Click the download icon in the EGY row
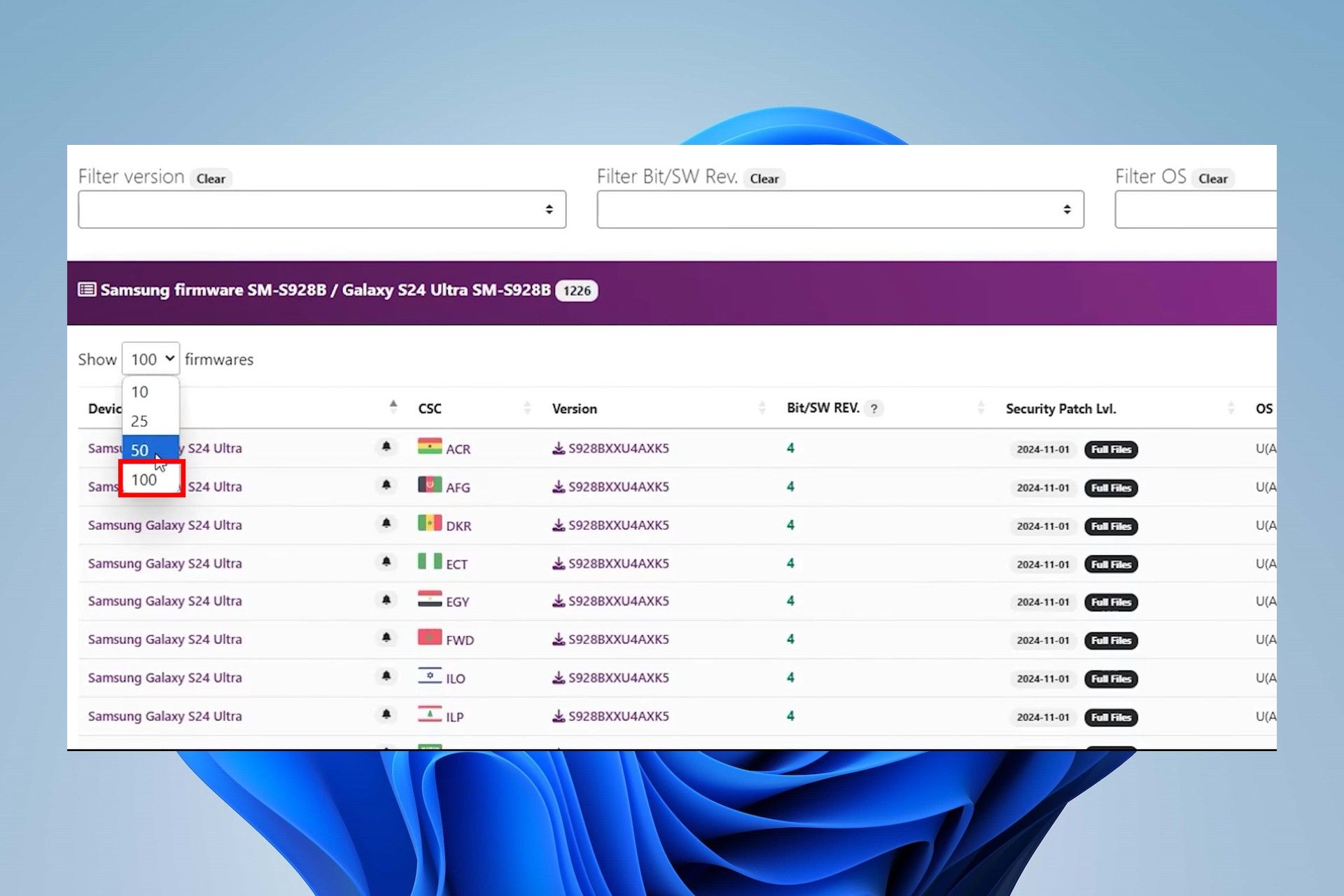Viewport: 1344px width, 896px height. click(x=559, y=601)
